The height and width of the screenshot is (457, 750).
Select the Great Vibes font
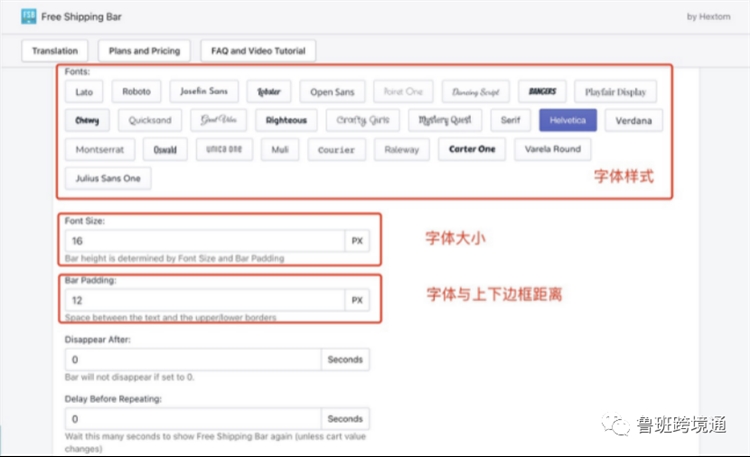[x=219, y=120]
